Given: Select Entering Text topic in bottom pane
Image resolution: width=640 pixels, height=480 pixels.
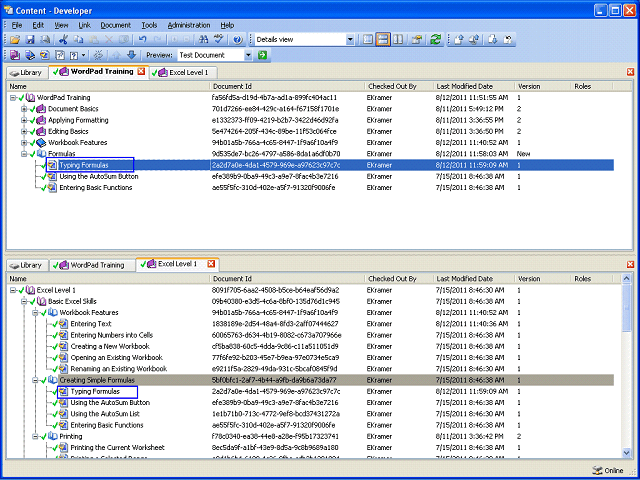Looking at the screenshot, I should tap(91, 324).
